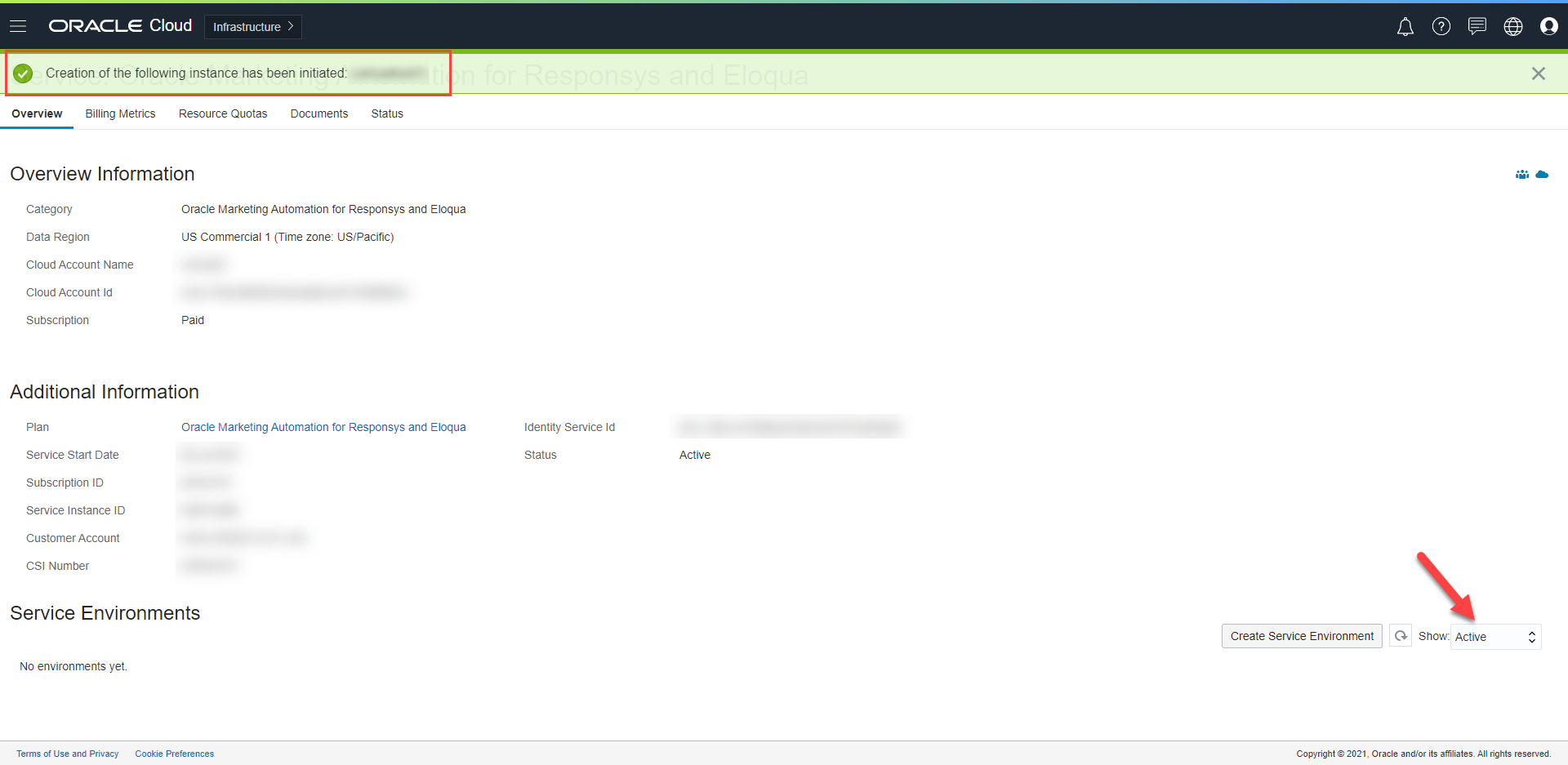Open Terms of Use and Privacy link

68,754
